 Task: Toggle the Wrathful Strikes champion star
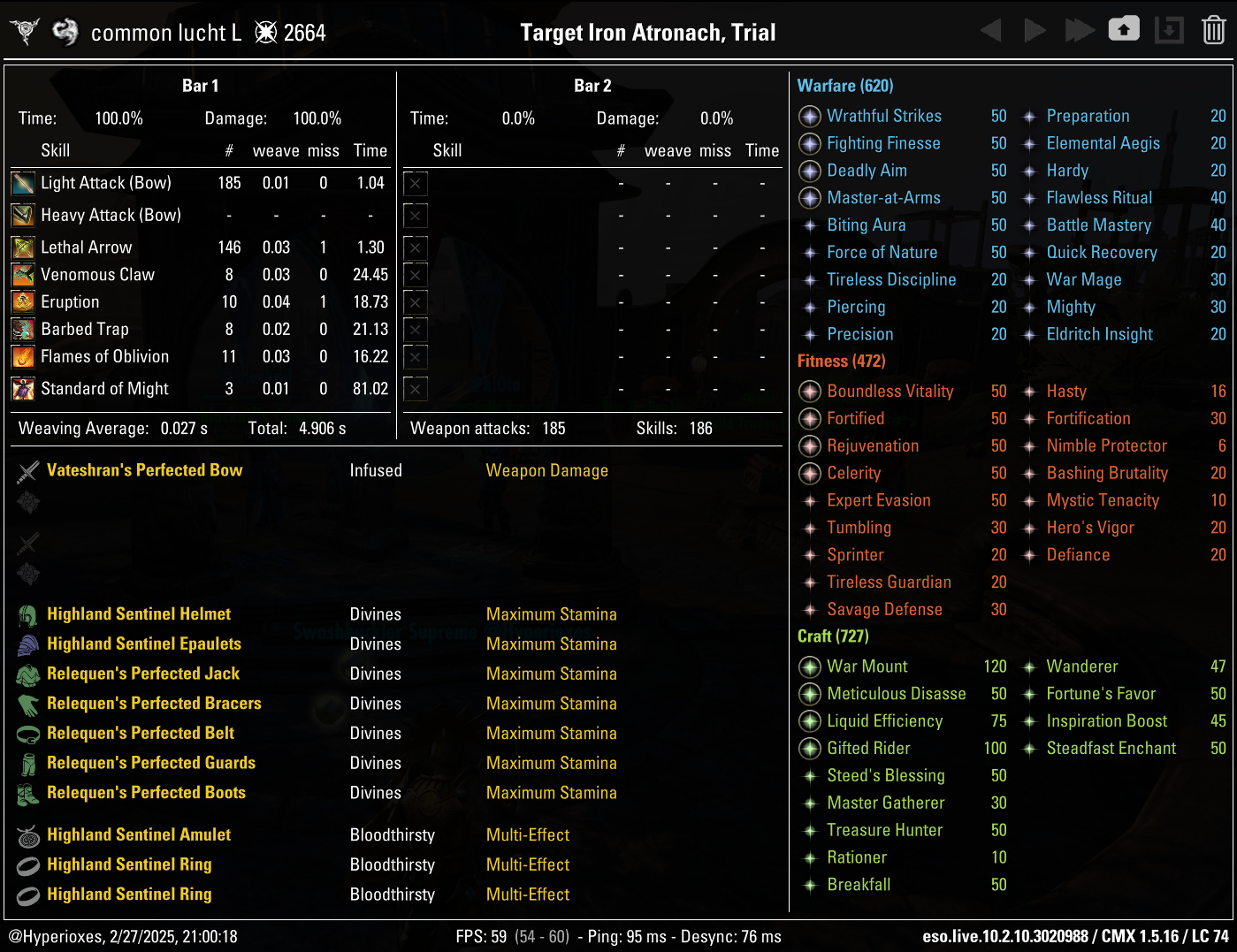[810, 116]
